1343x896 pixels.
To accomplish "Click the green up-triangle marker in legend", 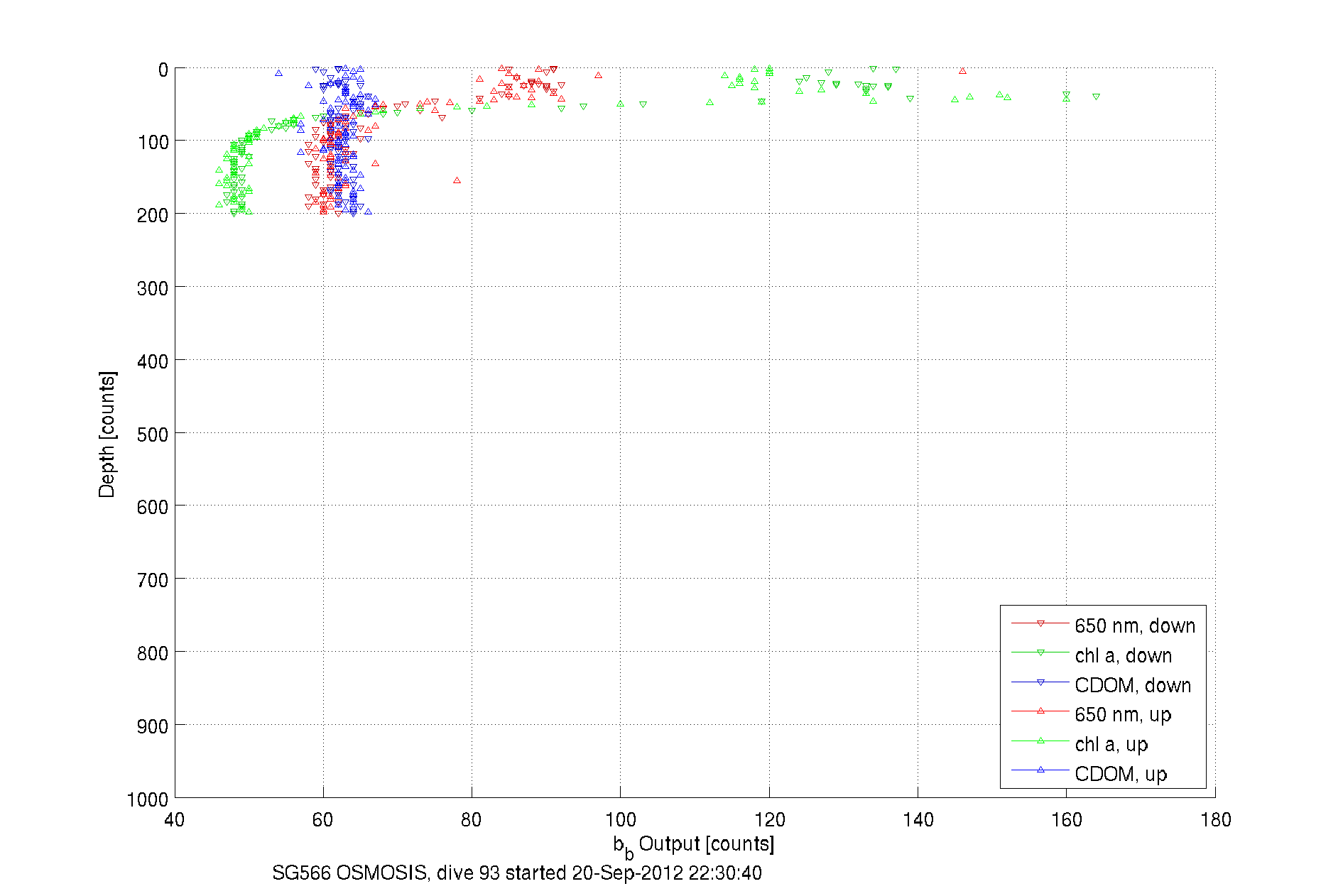I will (1040, 741).
